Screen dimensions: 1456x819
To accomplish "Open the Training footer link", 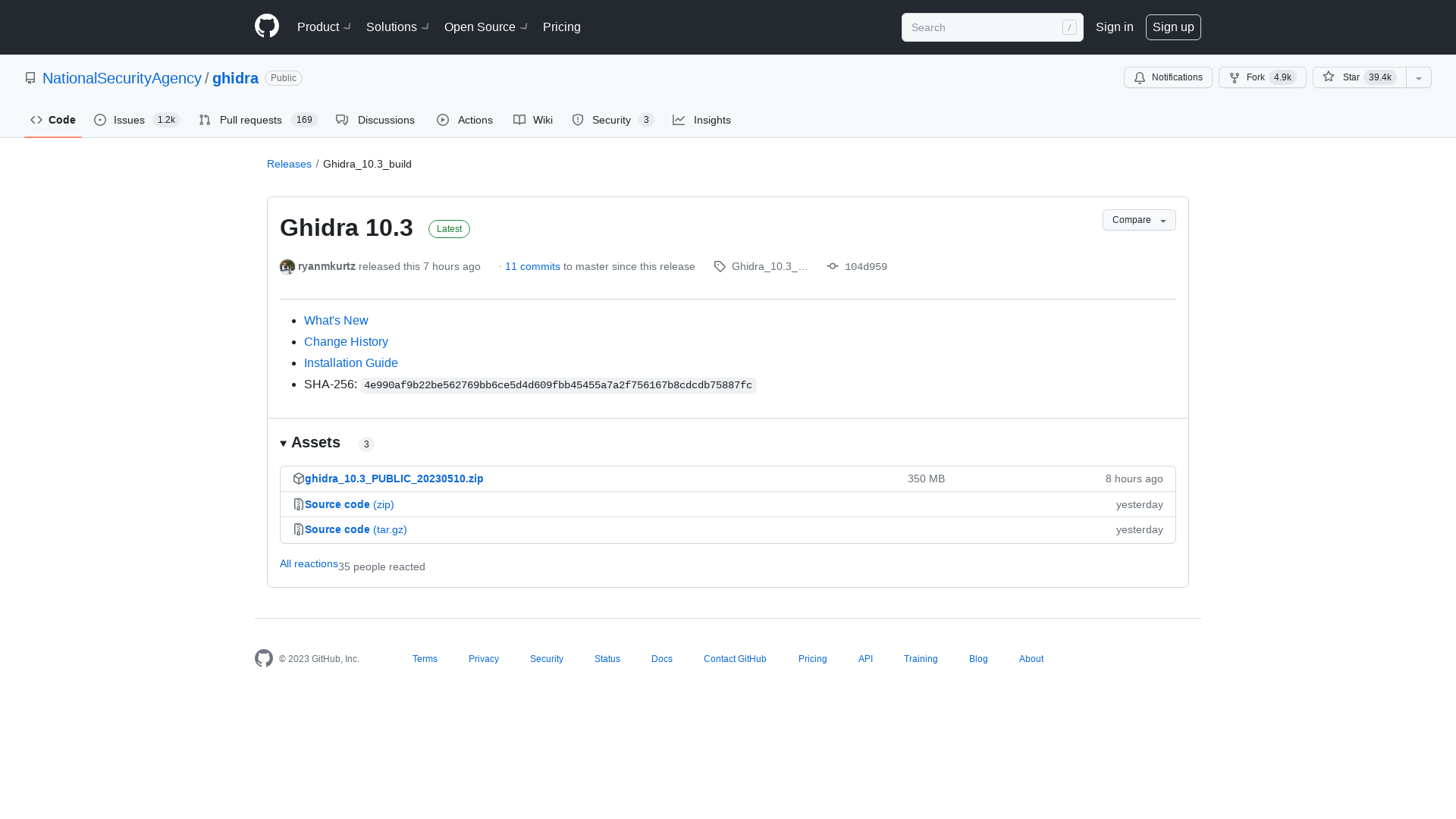I will (x=921, y=659).
